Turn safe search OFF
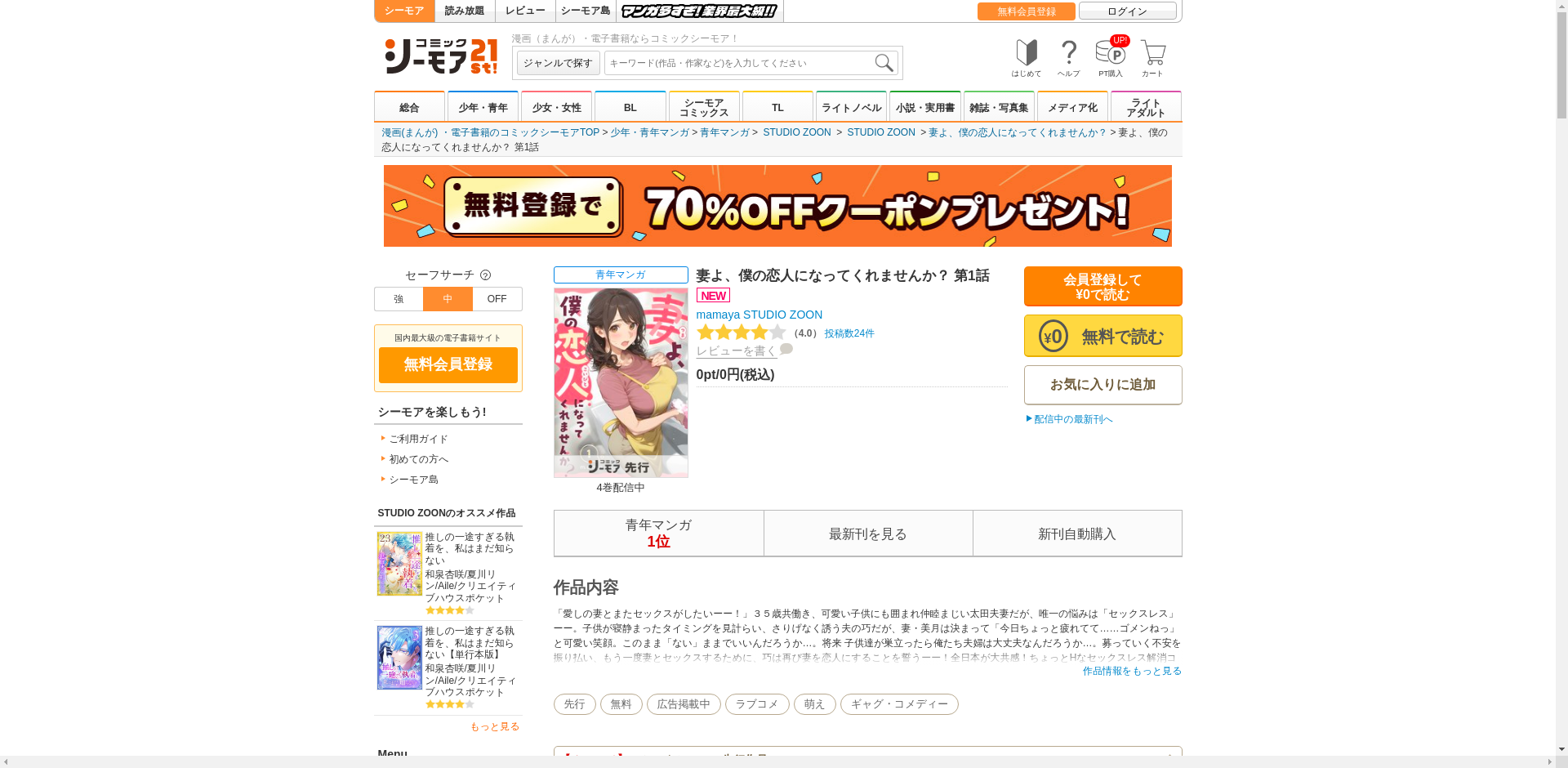 click(x=497, y=298)
